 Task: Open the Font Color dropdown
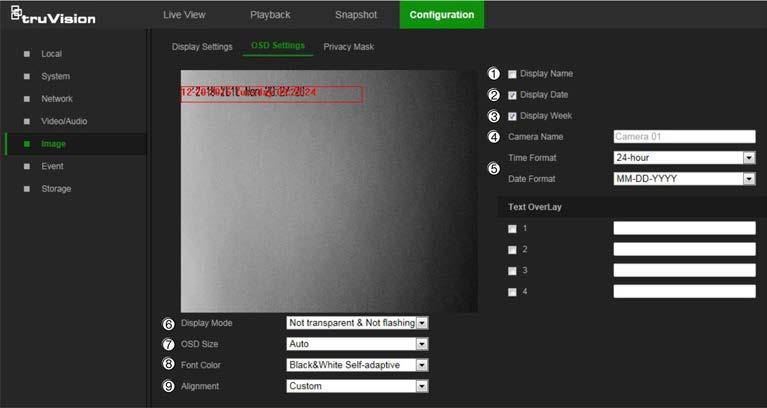tap(357, 365)
